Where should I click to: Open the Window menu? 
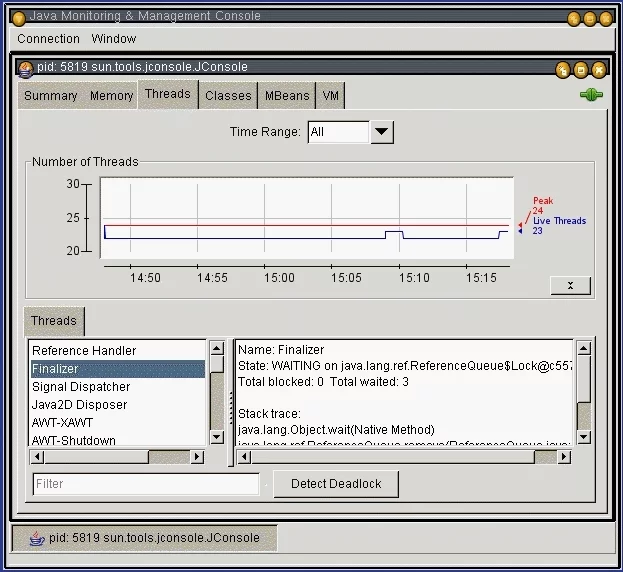coord(114,39)
